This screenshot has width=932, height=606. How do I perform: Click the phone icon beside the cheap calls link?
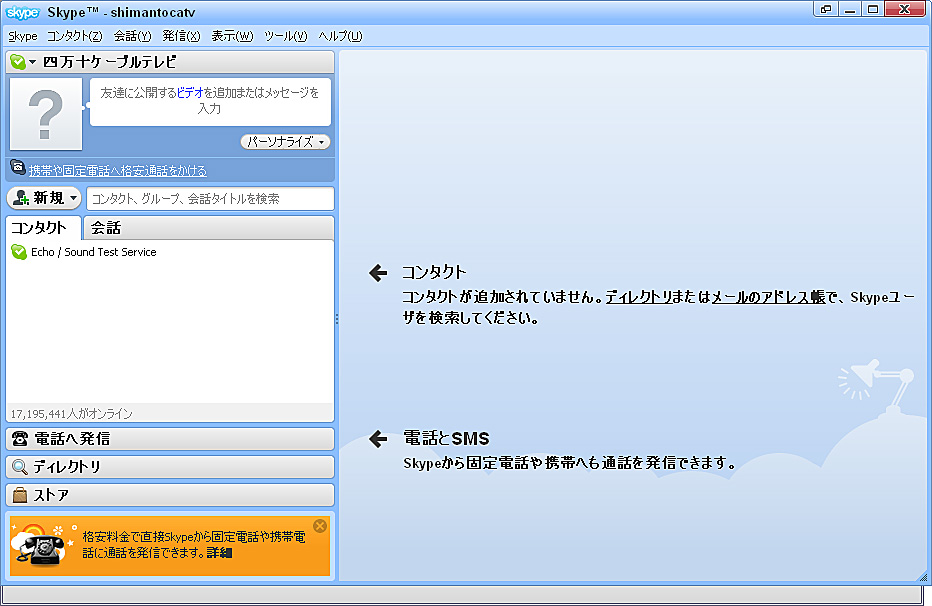(x=18, y=168)
